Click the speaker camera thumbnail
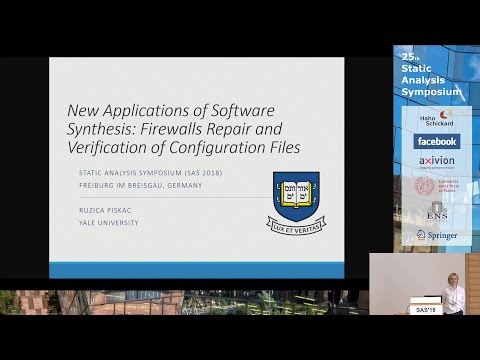 pos(424,284)
